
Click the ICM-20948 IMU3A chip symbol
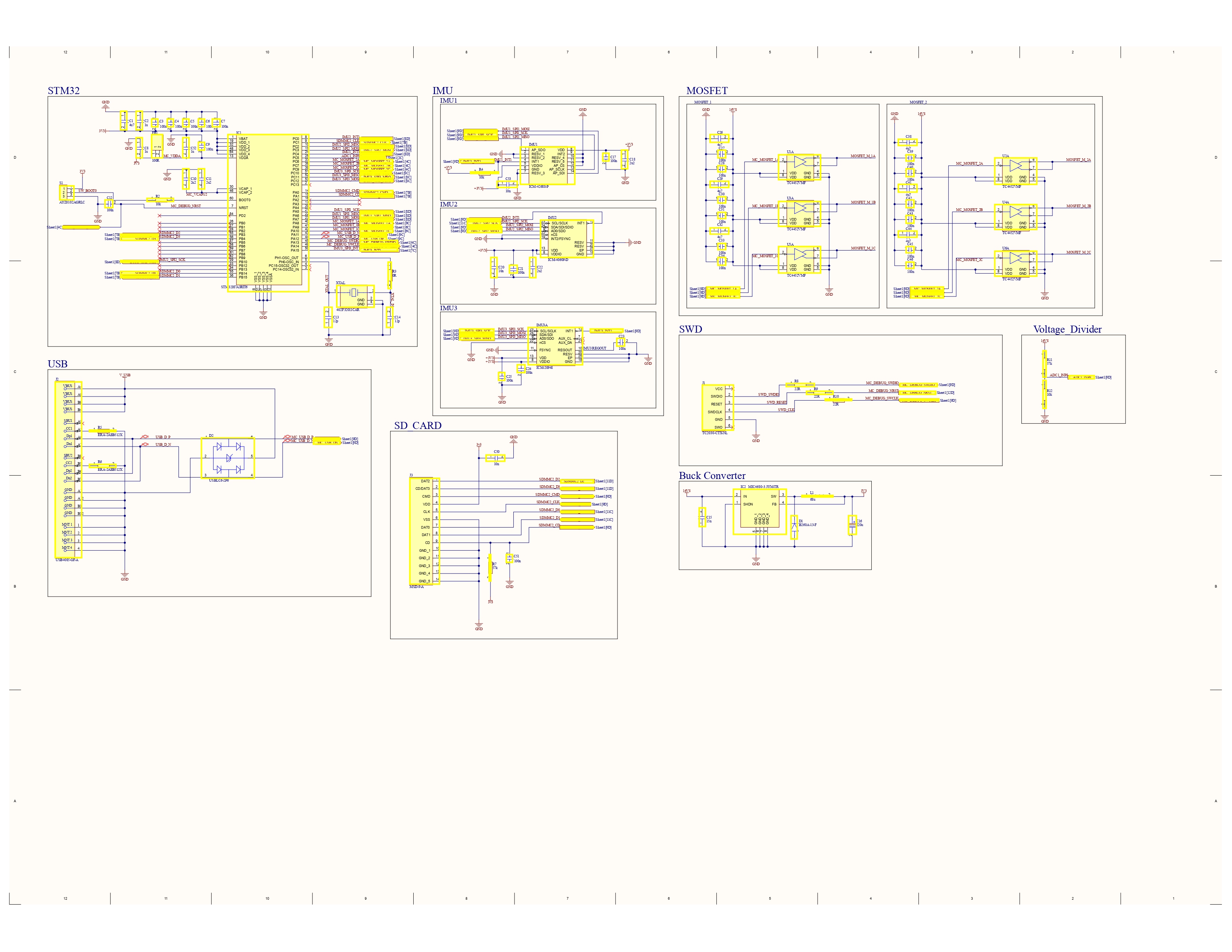click(x=555, y=346)
